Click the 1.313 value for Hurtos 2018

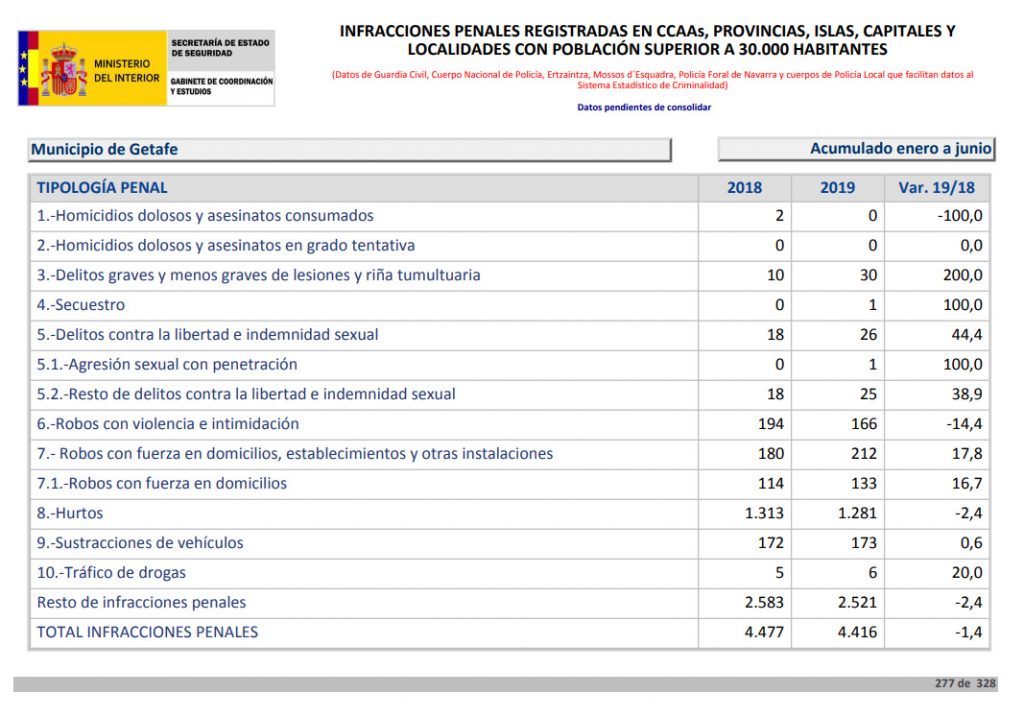pyautogui.click(x=764, y=514)
